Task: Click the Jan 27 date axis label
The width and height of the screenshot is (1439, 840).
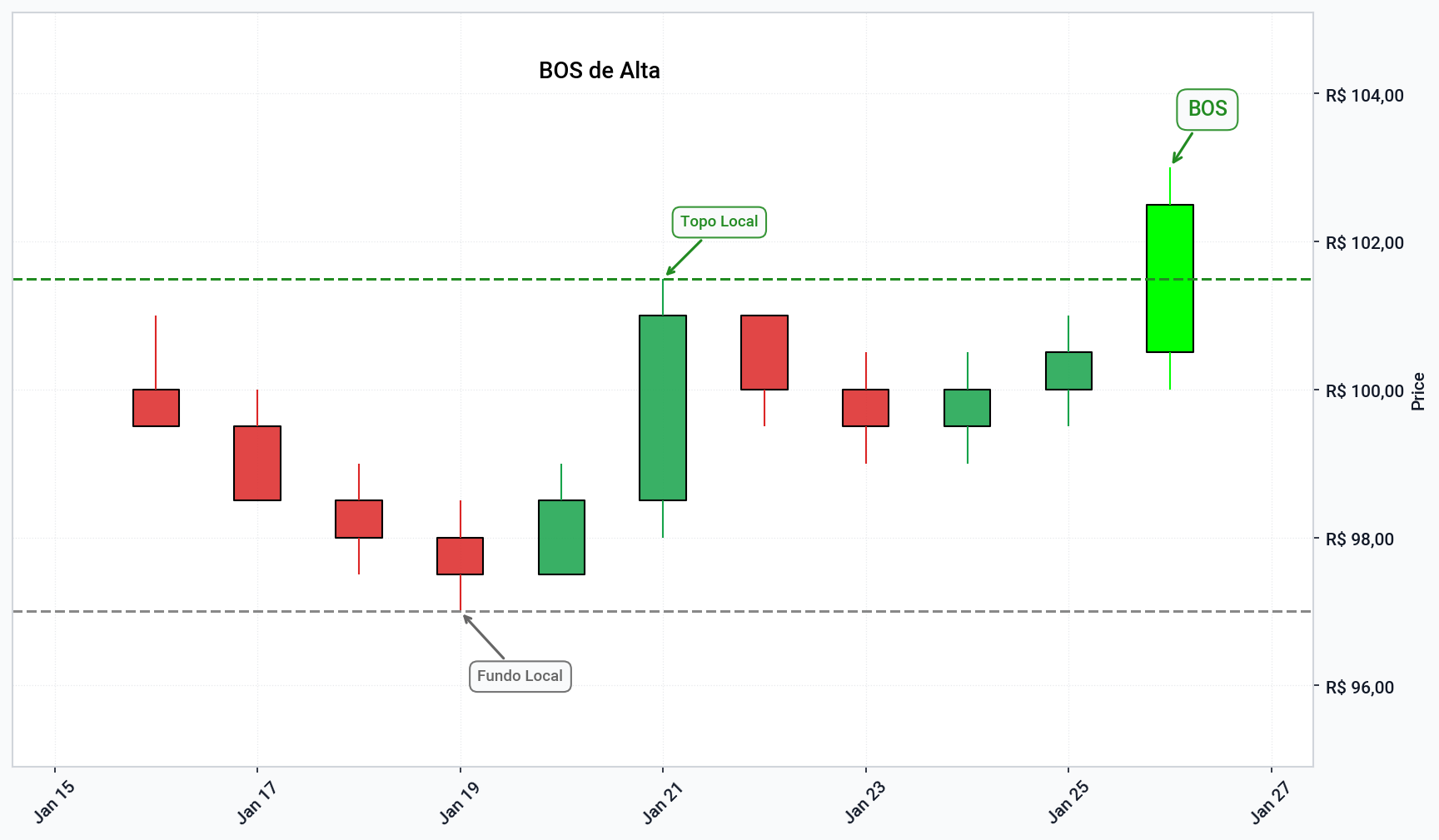Action: [1270, 801]
